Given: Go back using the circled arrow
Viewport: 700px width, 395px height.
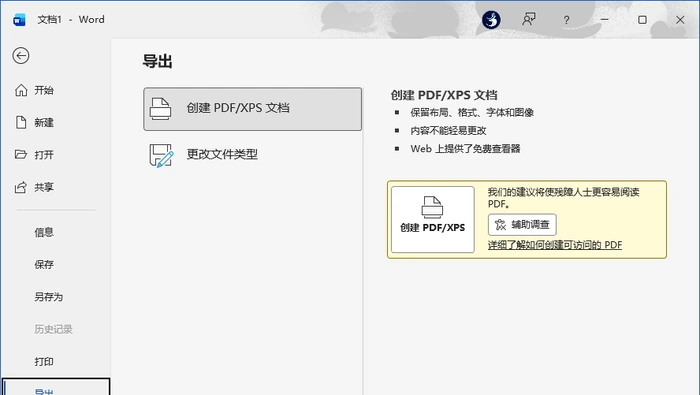Looking at the screenshot, I should [x=21, y=56].
